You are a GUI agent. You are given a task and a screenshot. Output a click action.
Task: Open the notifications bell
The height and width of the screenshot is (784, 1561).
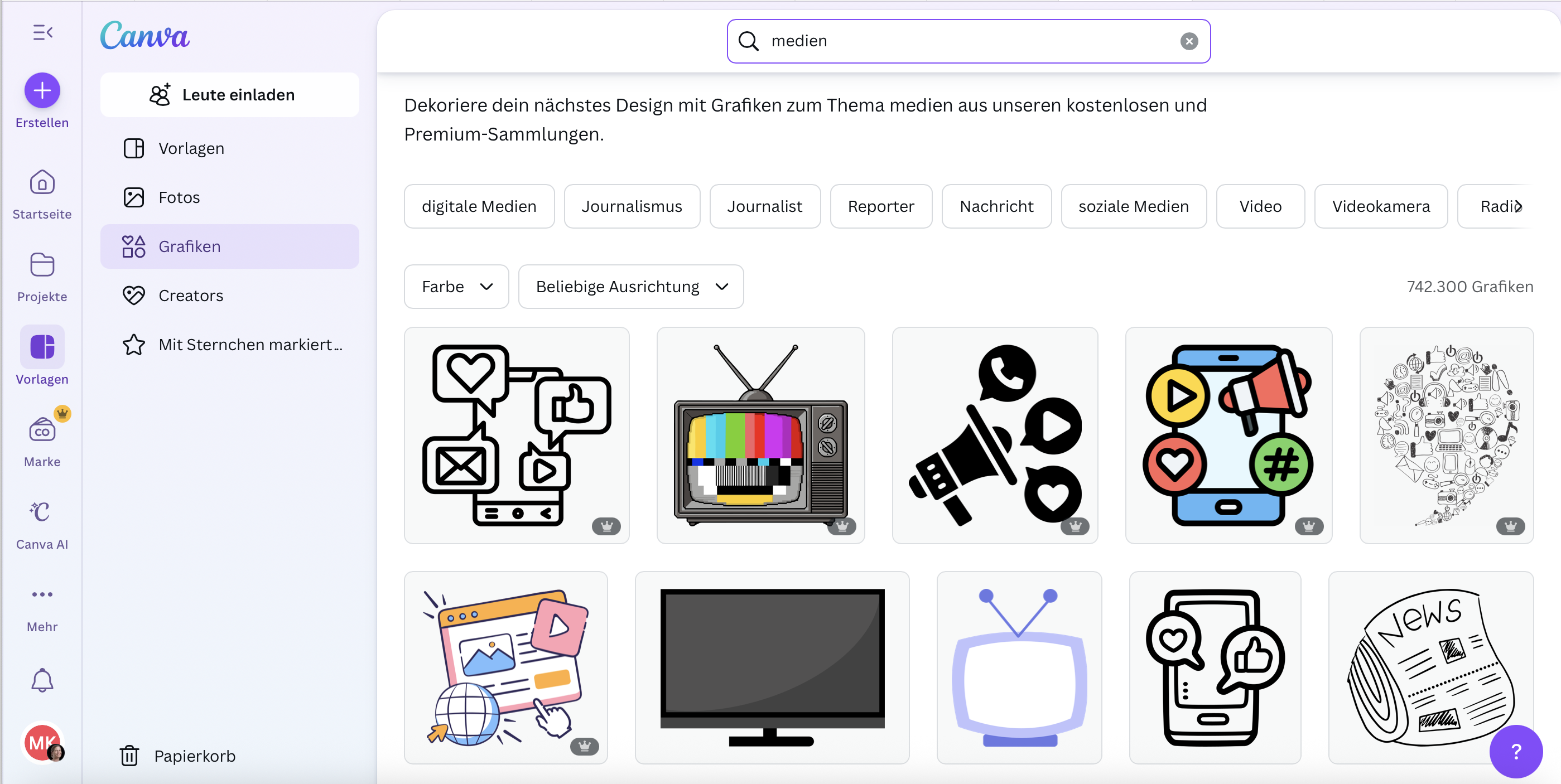pyautogui.click(x=42, y=680)
